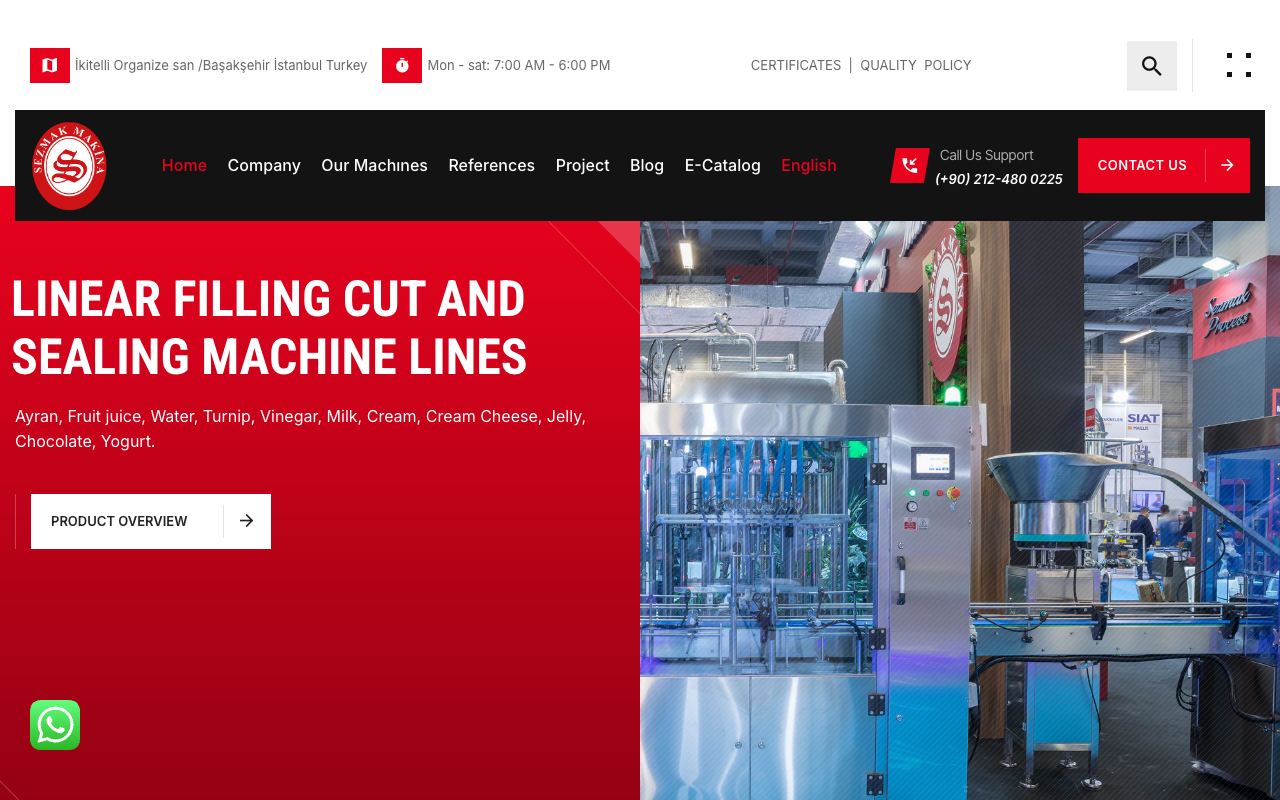The width and height of the screenshot is (1280, 800).
Task: Open the Blog page
Action: pyautogui.click(x=647, y=165)
